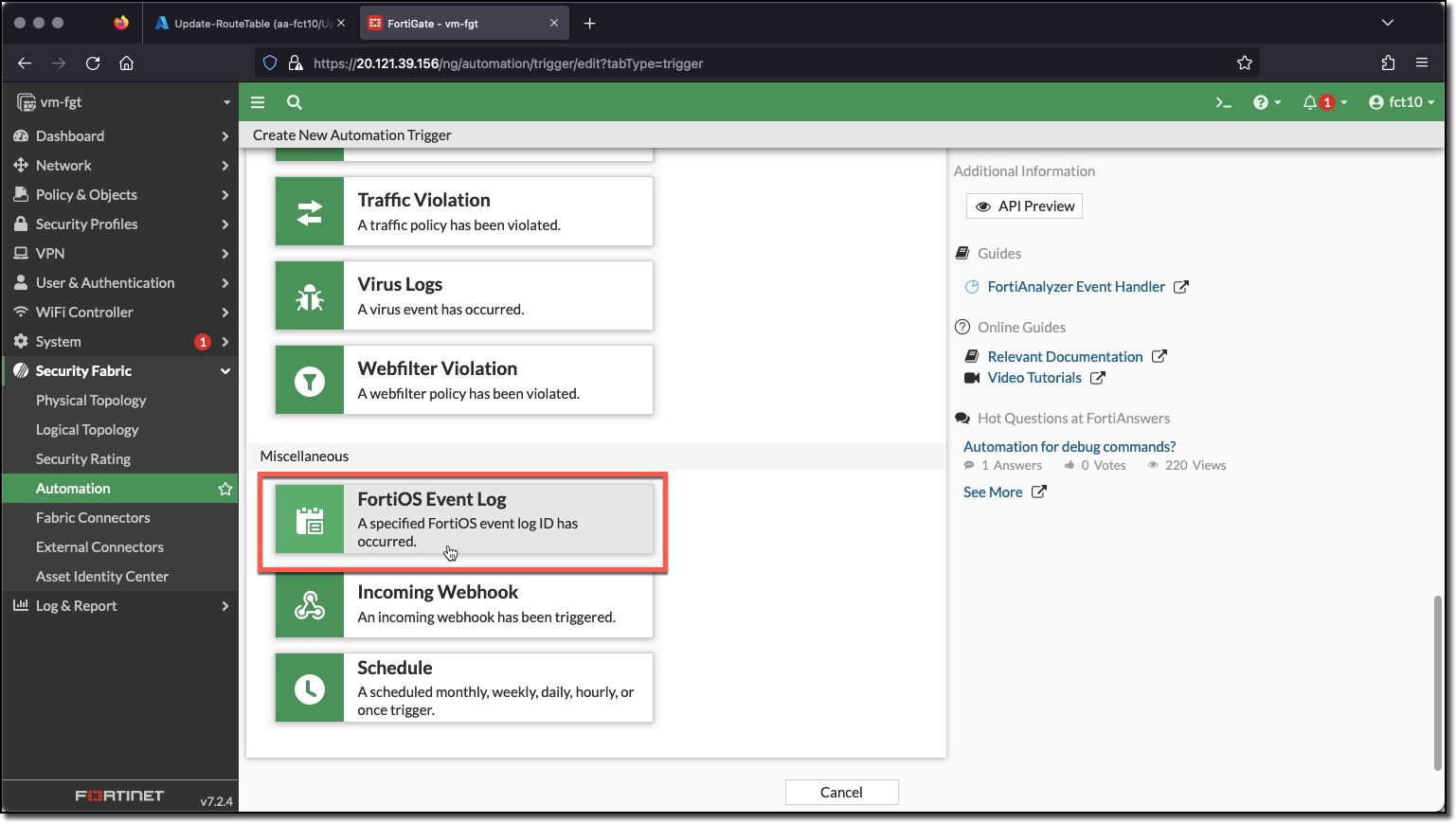Expand User & Authentication menu

[x=120, y=283]
